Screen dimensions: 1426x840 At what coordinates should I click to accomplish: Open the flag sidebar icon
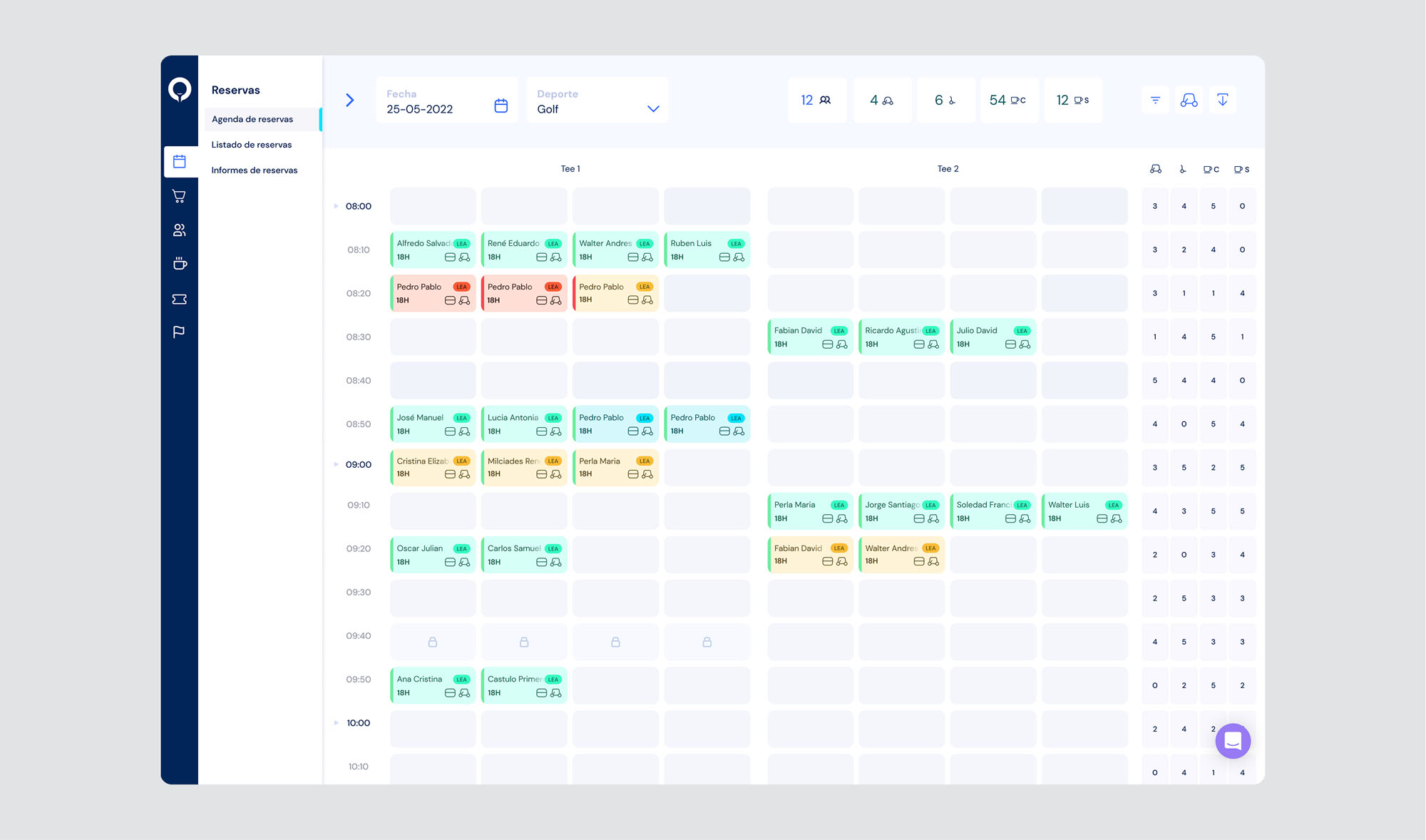179,332
